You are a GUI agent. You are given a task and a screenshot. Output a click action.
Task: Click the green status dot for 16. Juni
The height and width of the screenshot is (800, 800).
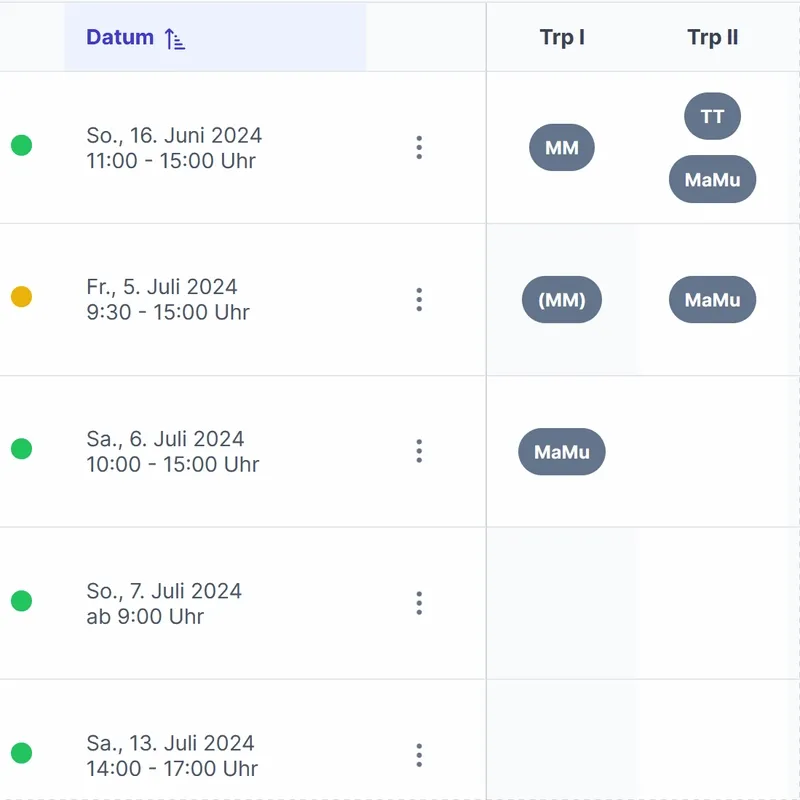coord(21,146)
